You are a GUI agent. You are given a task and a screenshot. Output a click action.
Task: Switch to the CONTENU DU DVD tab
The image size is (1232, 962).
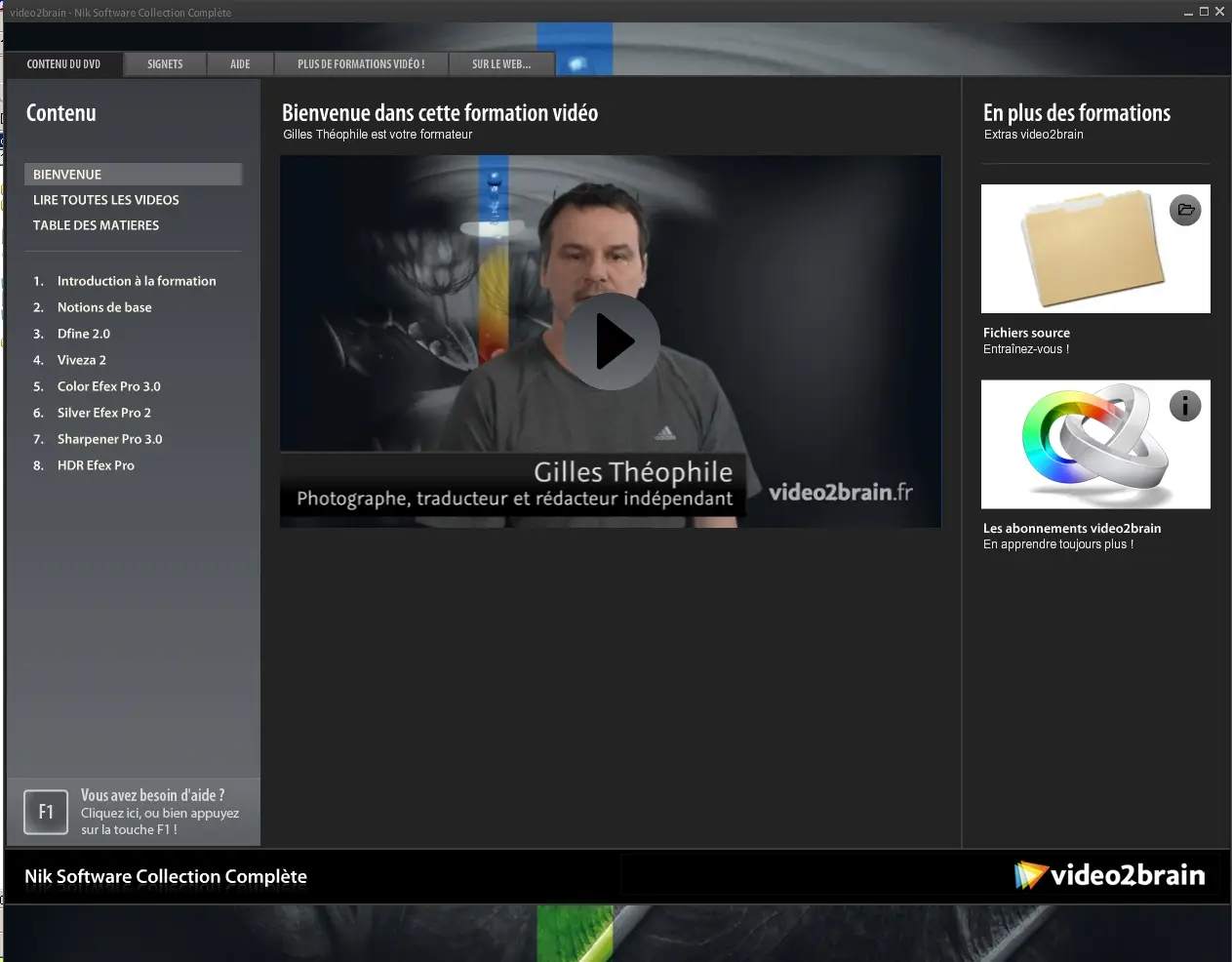coord(63,63)
